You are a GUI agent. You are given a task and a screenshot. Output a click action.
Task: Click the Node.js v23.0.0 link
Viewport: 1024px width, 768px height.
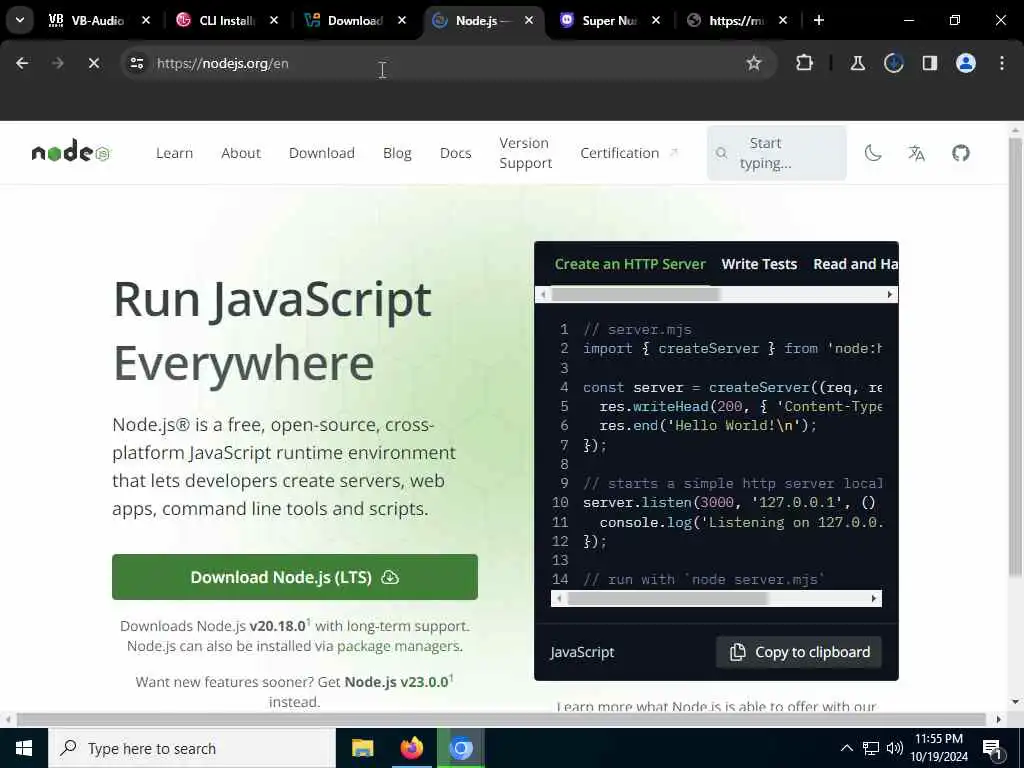(x=396, y=682)
